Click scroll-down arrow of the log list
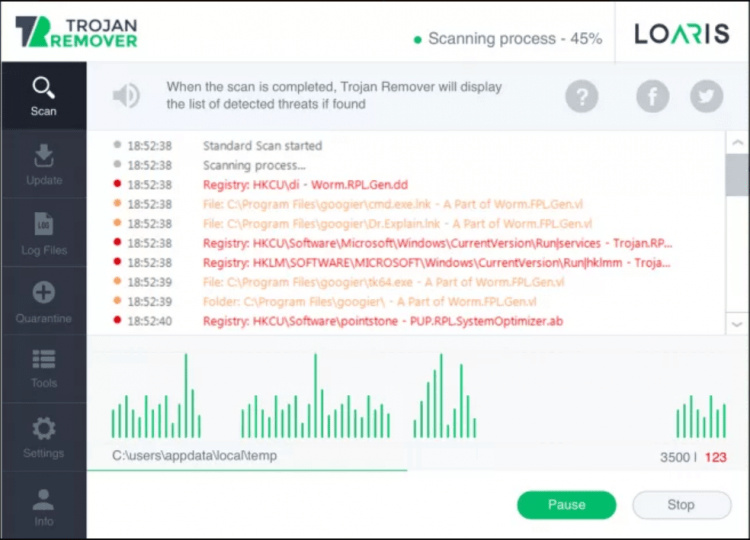This screenshot has width=750, height=540. point(737,324)
